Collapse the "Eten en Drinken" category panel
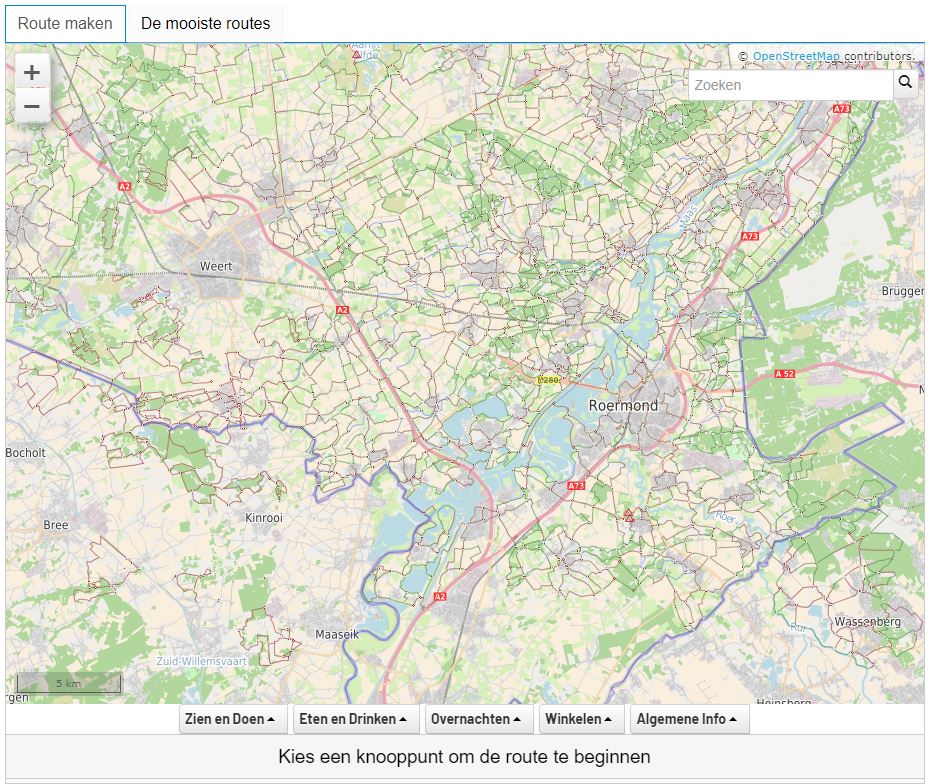Screen dimensions: 932x784 pos(355,718)
